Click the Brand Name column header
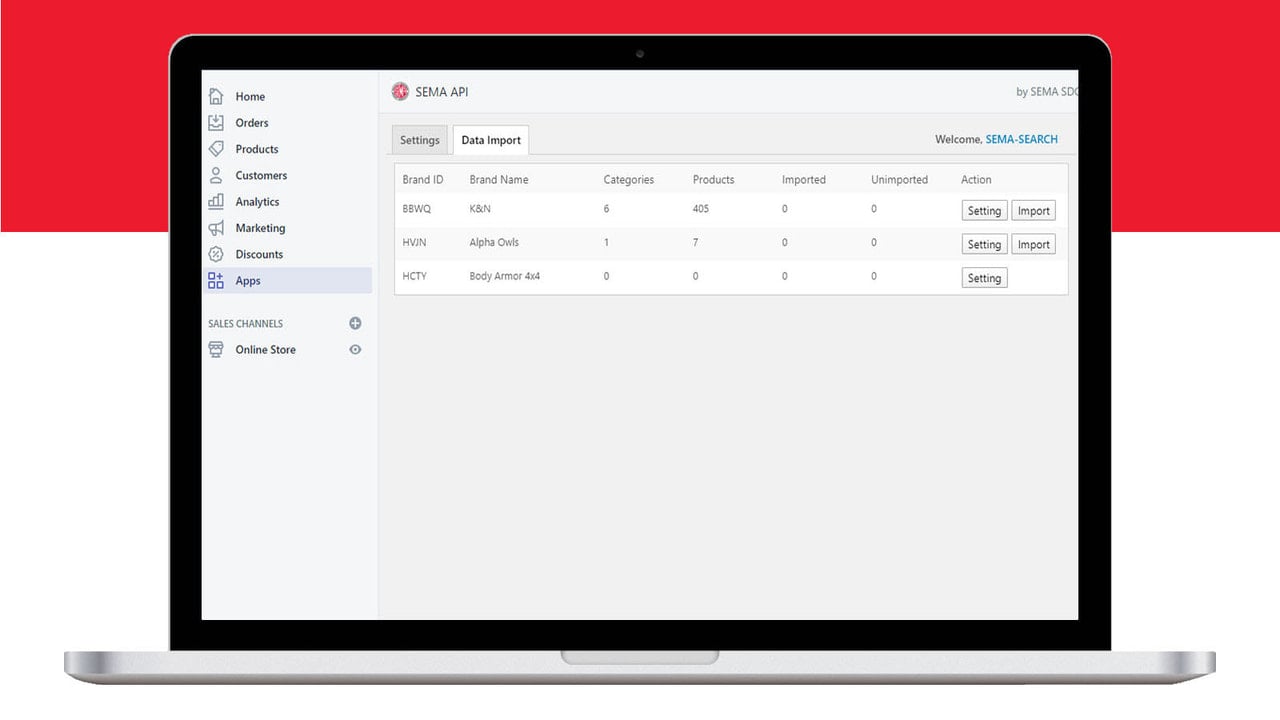 coord(499,180)
